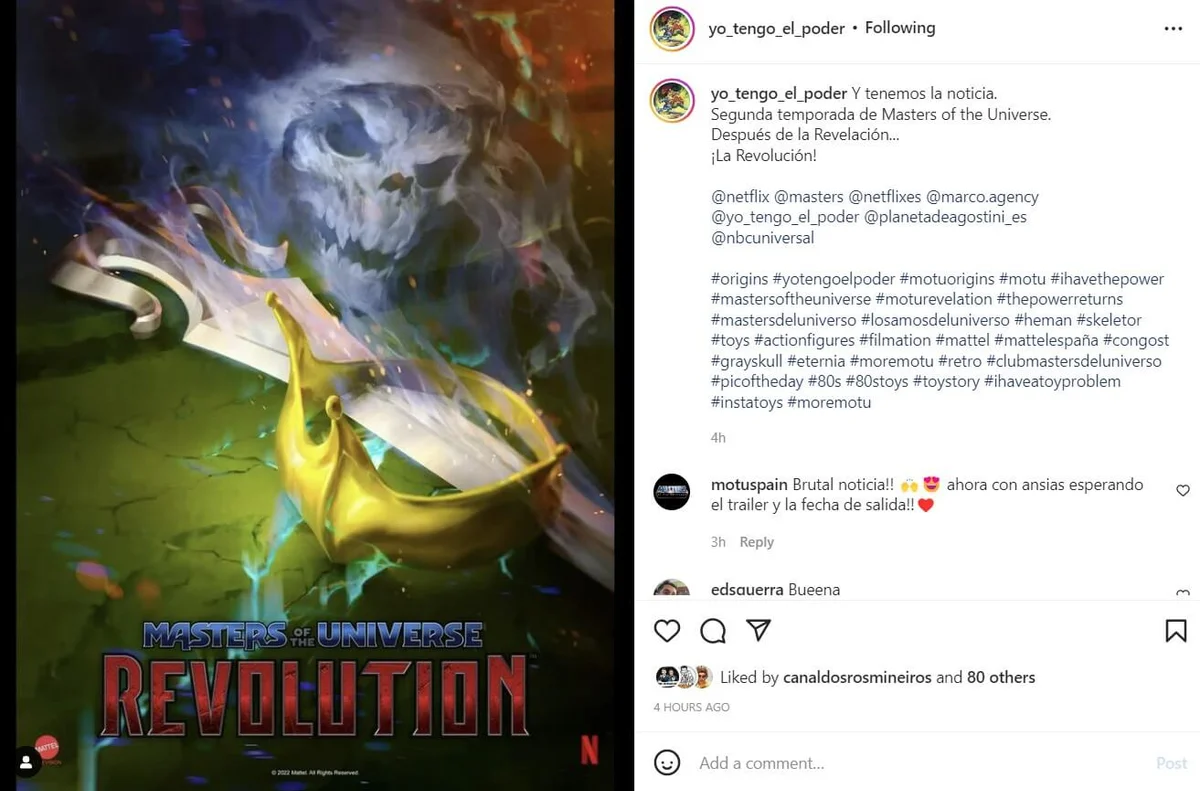Click the Add a comment field
This screenshot has width=1200, height=791.
click(800, 763)
